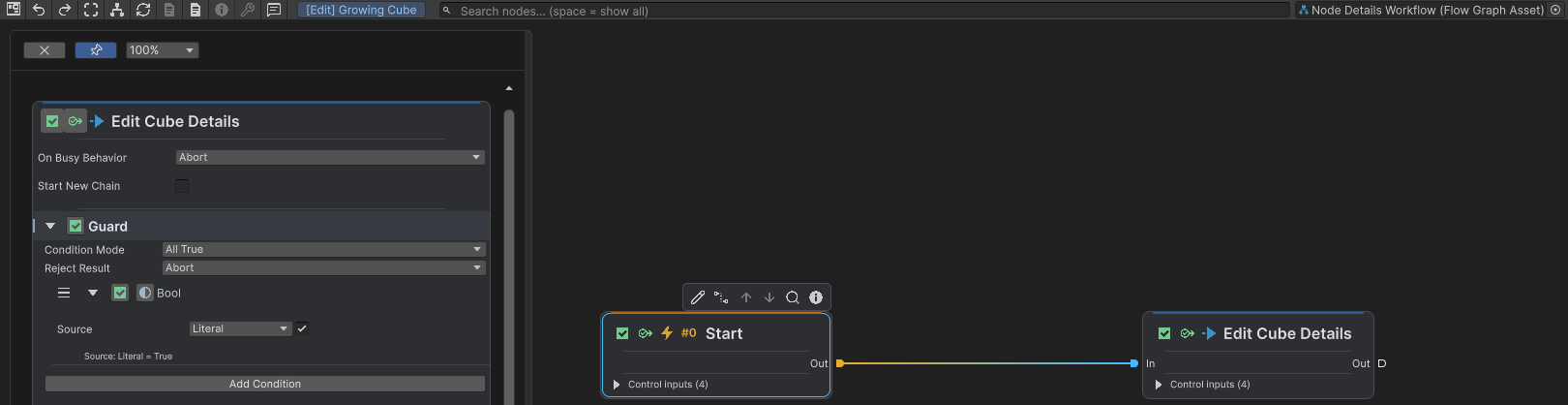1568x405 pixels.
Task: Click the Out port D of the Edit Cube Details node
Action: [1382, 363]
